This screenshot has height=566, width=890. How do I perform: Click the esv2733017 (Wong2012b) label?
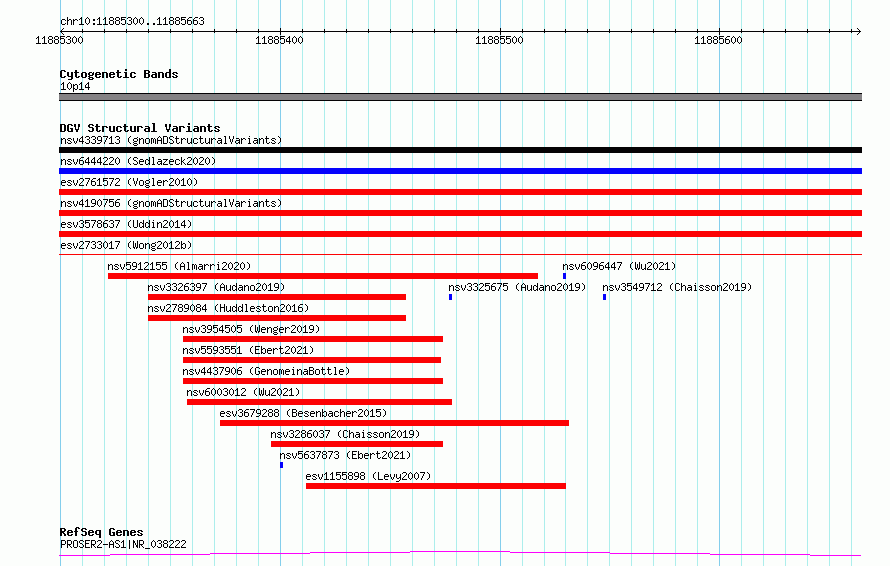[126, 245]
